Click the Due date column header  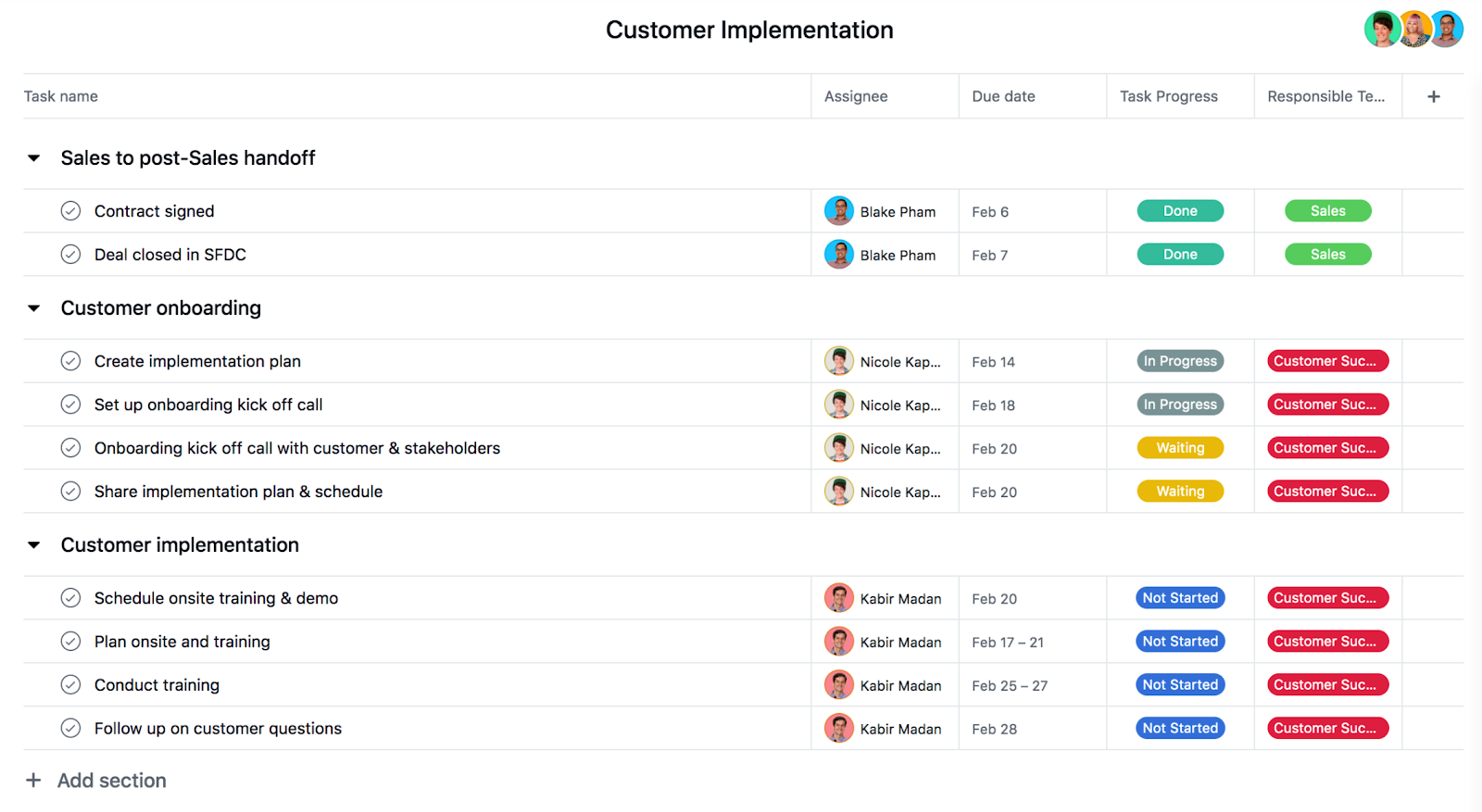(x=1003, y=96)
